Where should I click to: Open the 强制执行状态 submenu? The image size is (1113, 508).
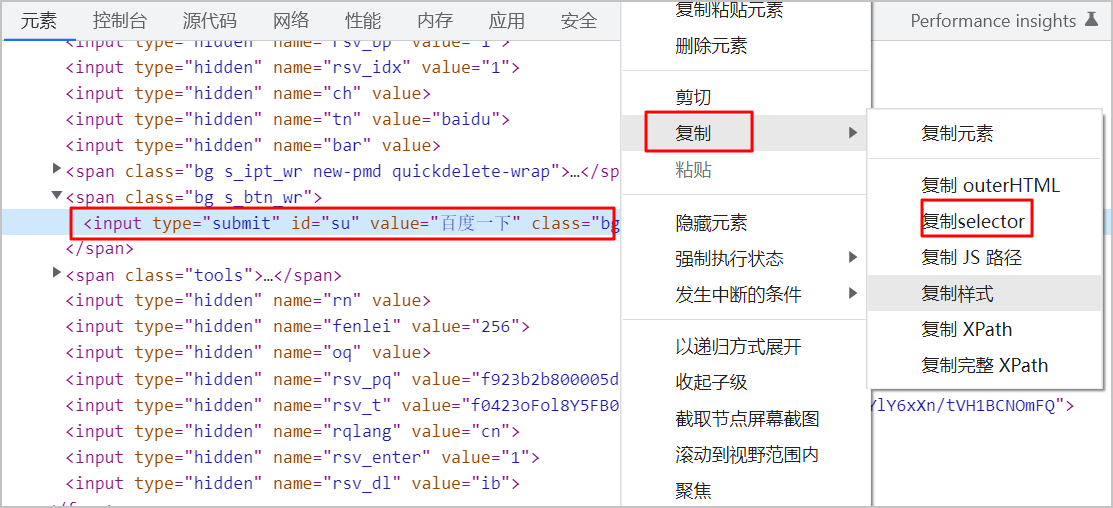(729, 258)
